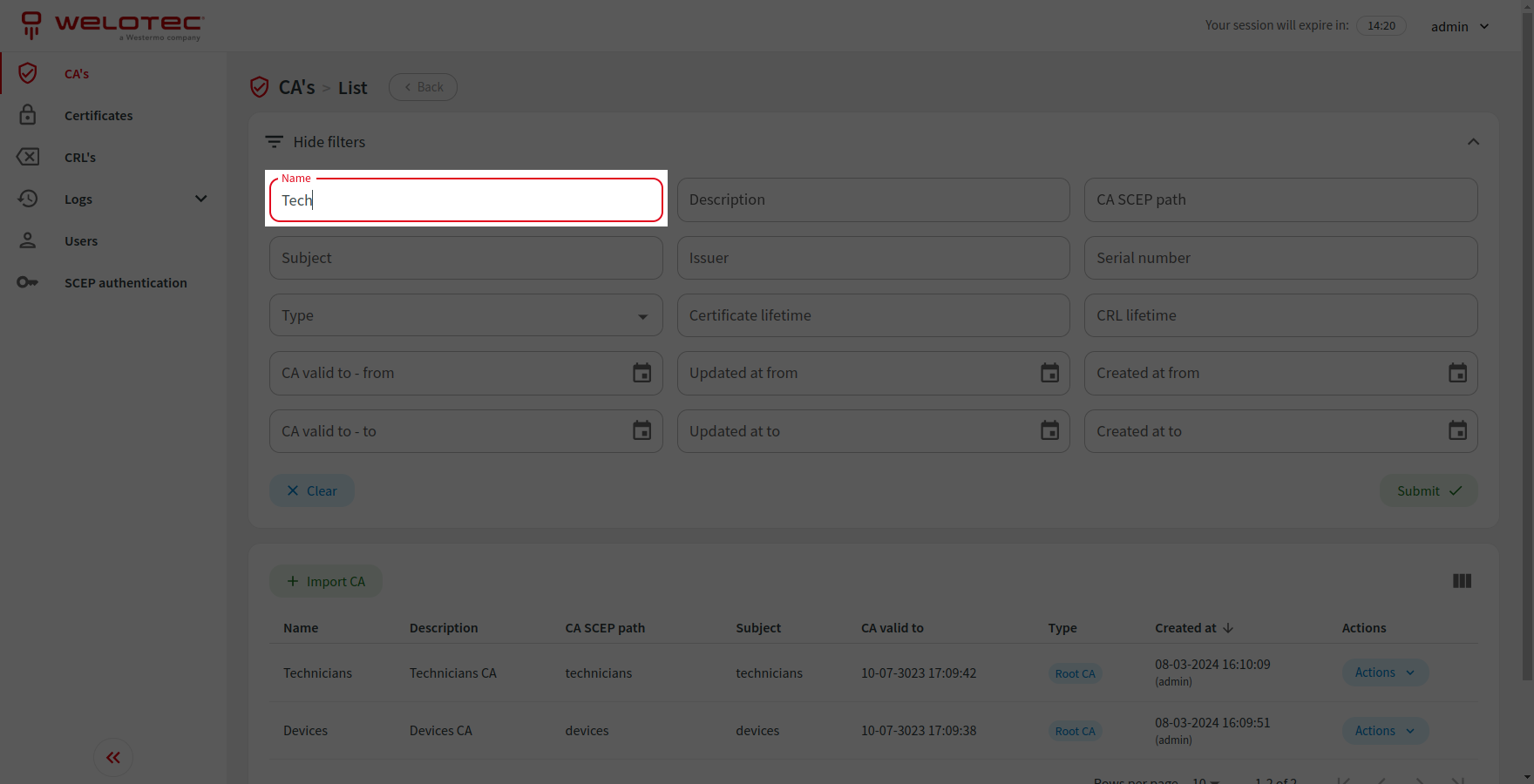The height and width of the screenshot is (784, 1534).
Task: Open the calendar picker for Updated at to
Action: click(x=1049, y=430)
